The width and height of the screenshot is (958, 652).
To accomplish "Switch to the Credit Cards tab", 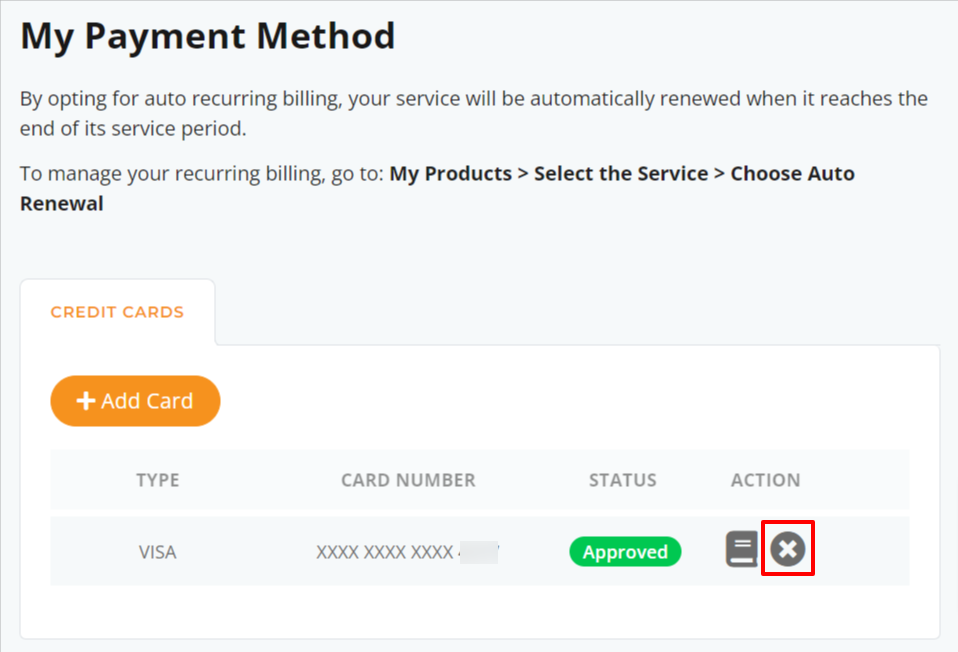I will pyautogui.click(x=117, y=312).
